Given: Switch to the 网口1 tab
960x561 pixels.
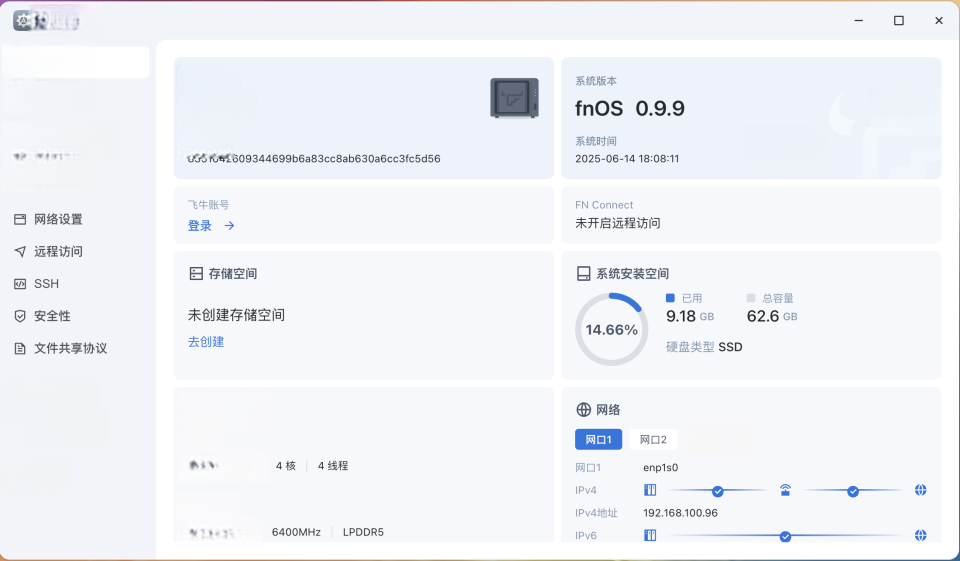Looking at the screenshot, I should (x=598, y=439).
